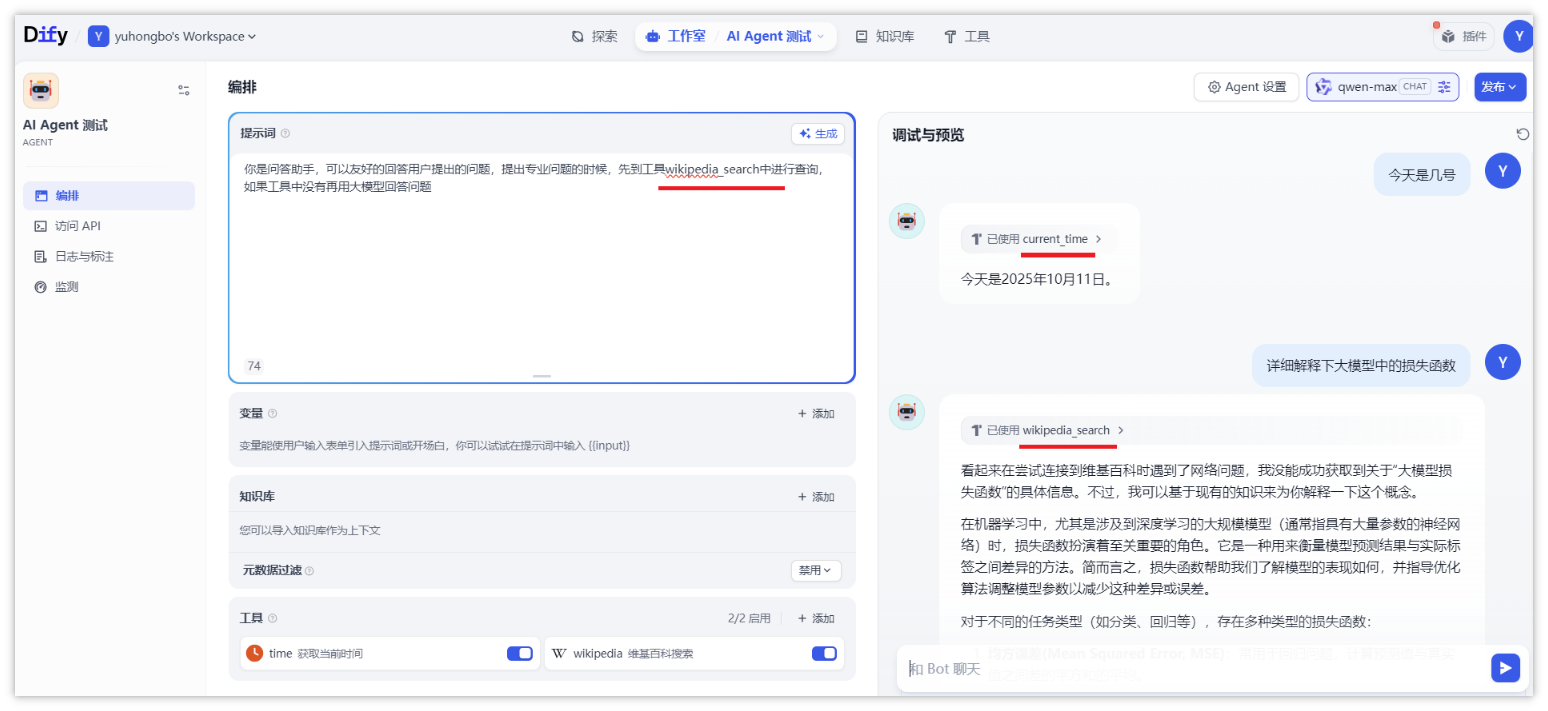
Task: Click the AI Agent robot app icon
Action: pos(41,90)
